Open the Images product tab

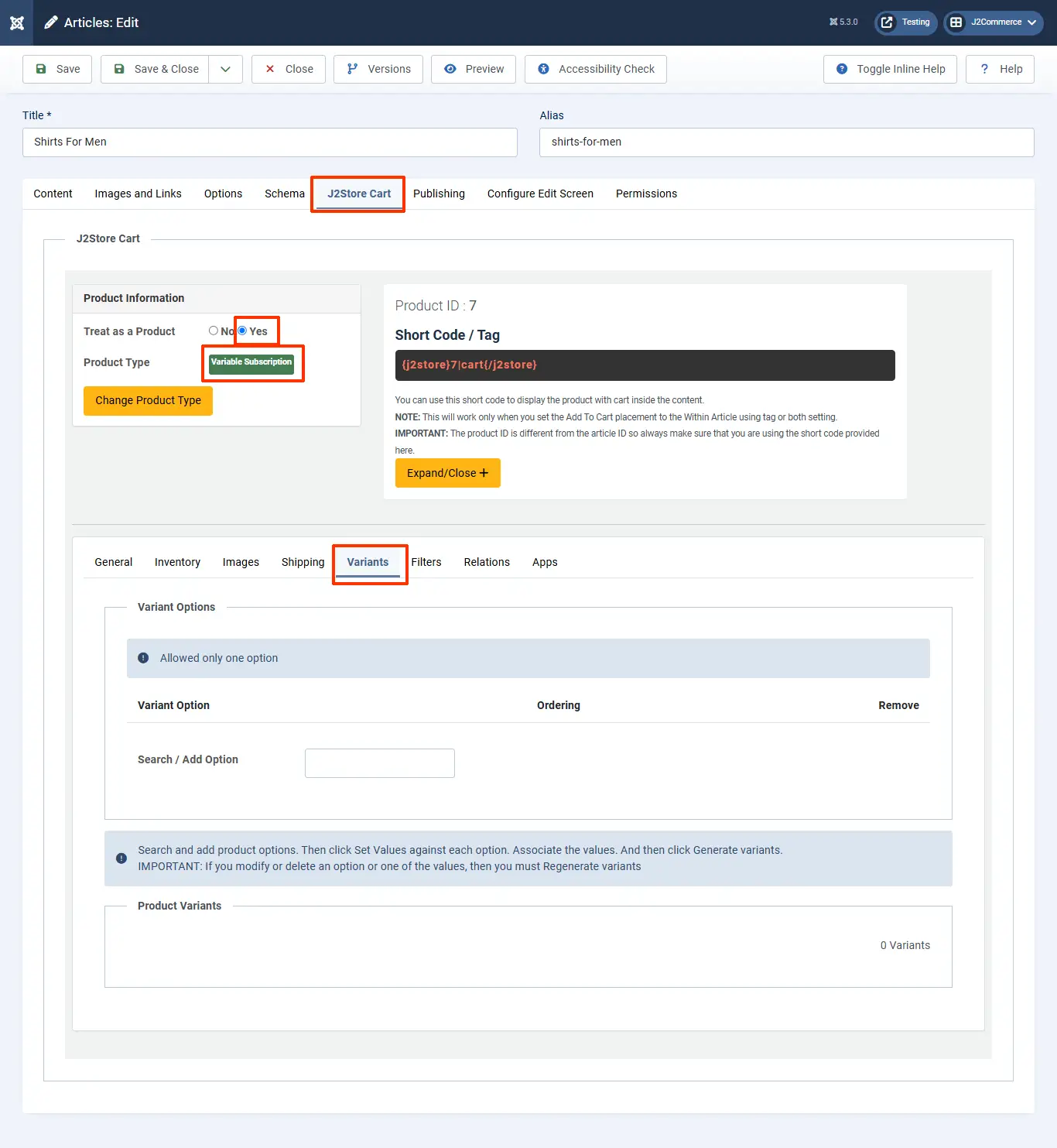point(241,562)
